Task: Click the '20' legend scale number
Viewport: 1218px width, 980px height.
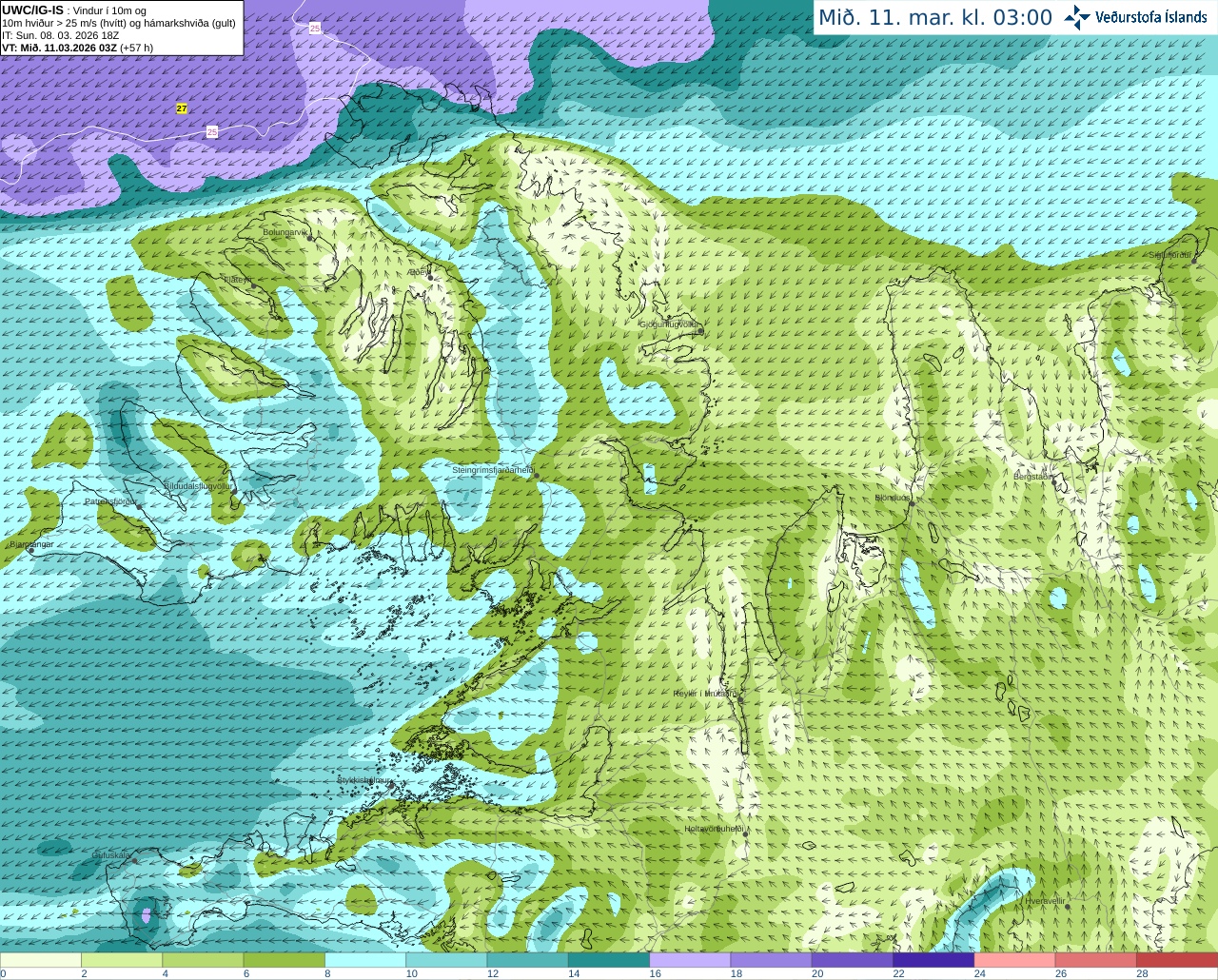Action: click(x=817, y=973)
